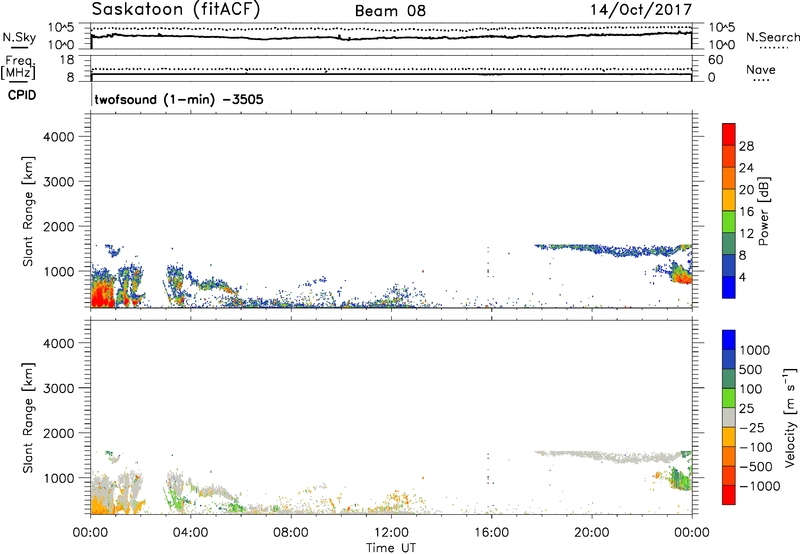Click the 04:00 time tick label

click(190, 533)
